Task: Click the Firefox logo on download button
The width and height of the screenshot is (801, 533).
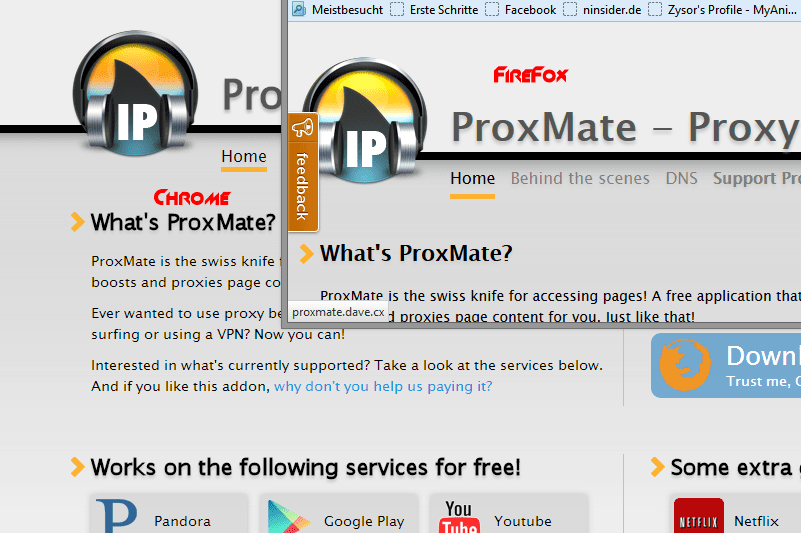Action: [x=685, y=365]
